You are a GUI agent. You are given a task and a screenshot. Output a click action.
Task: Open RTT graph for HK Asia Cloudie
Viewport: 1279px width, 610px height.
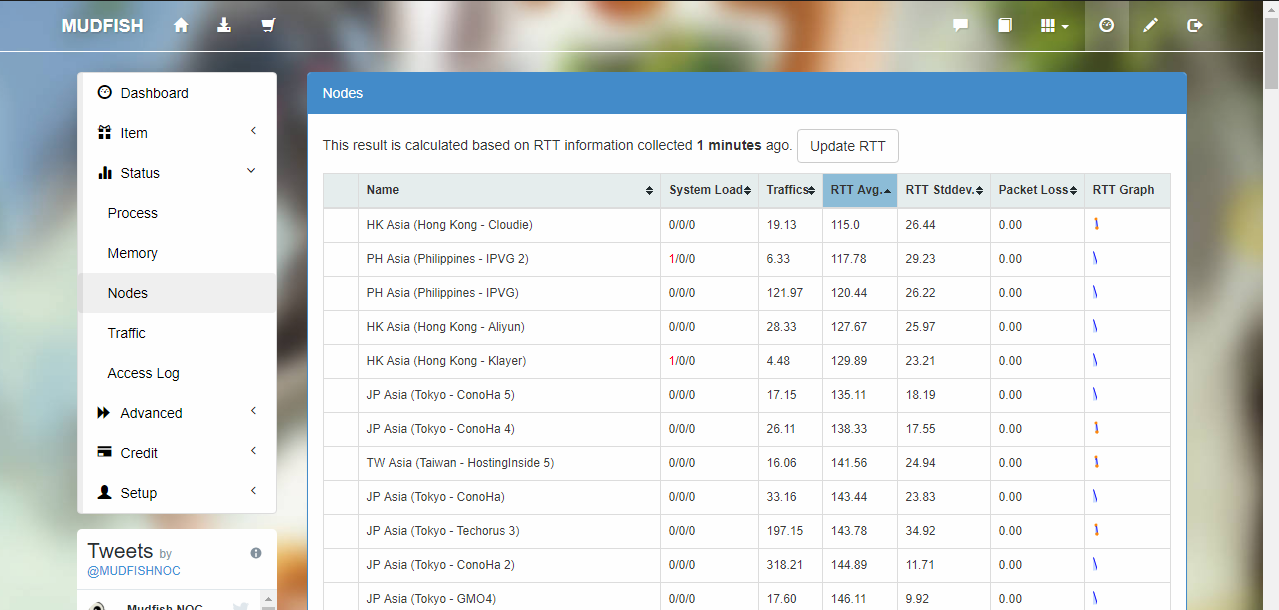tap(1096, 224)
